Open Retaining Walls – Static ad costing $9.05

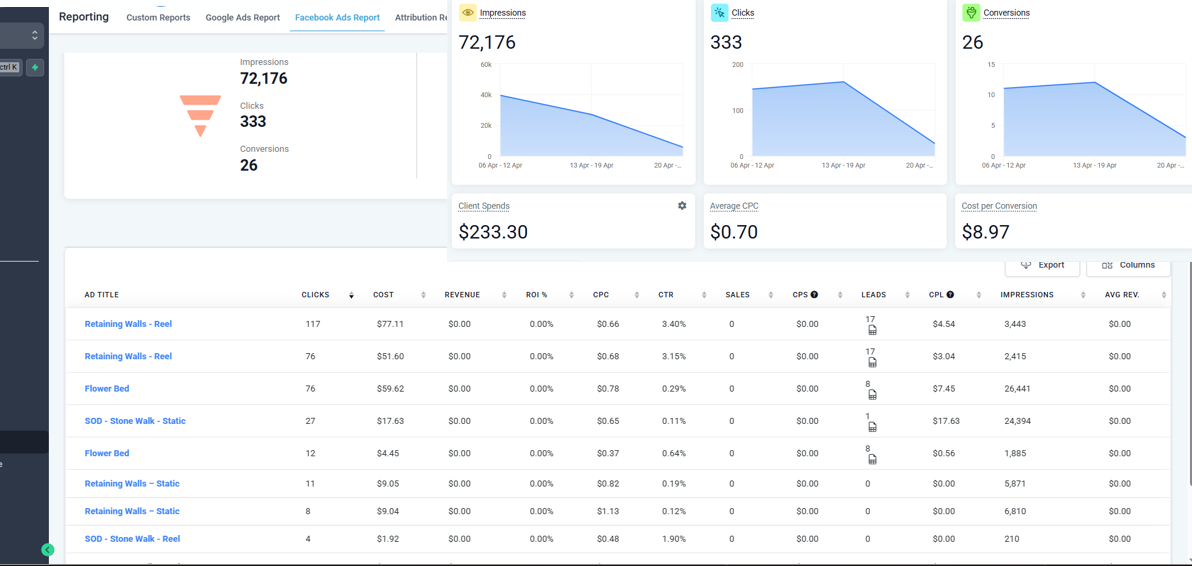click(x=132, y=483)
